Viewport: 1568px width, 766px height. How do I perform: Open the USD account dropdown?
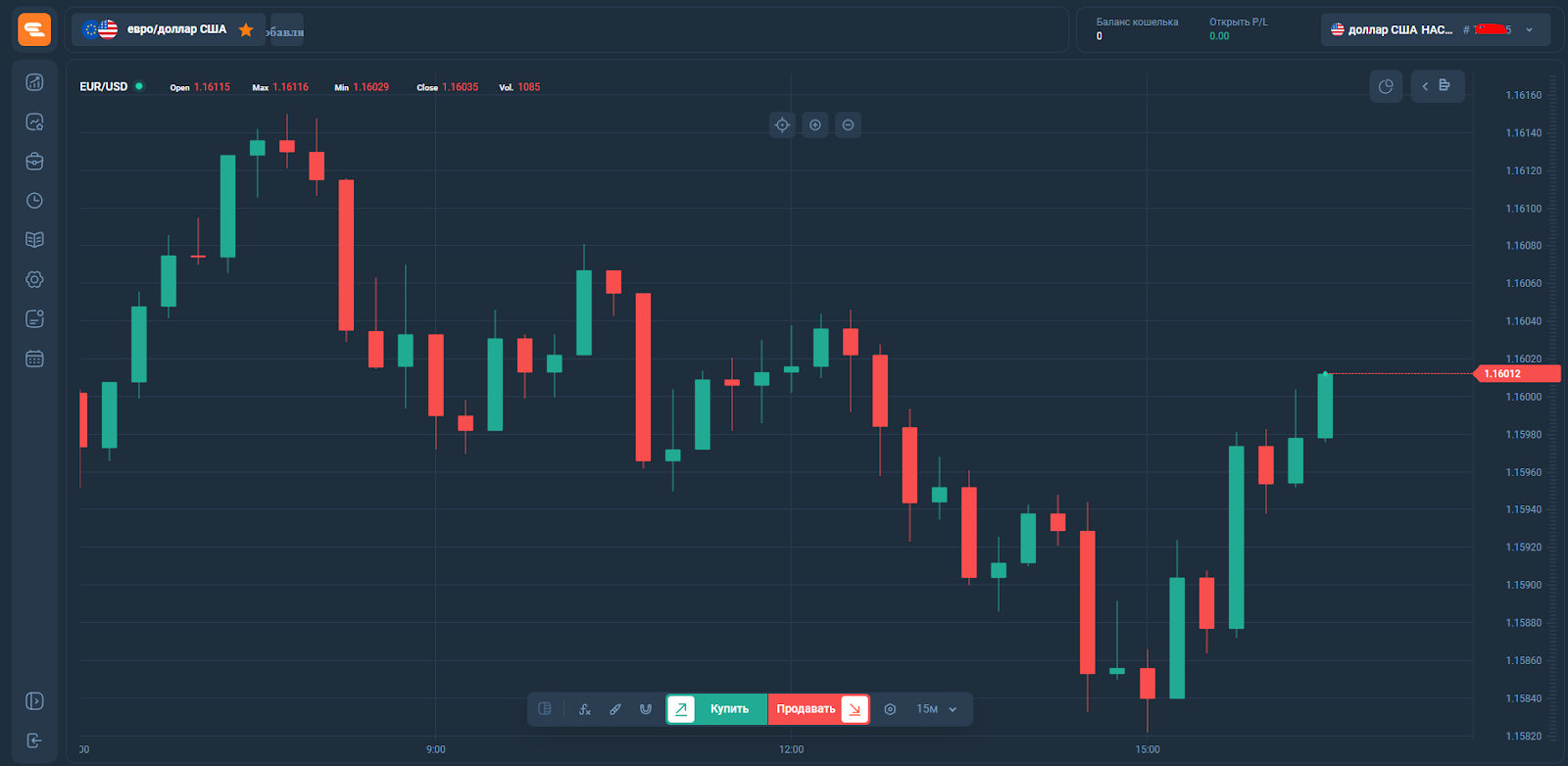click(x=1434, y=30)
